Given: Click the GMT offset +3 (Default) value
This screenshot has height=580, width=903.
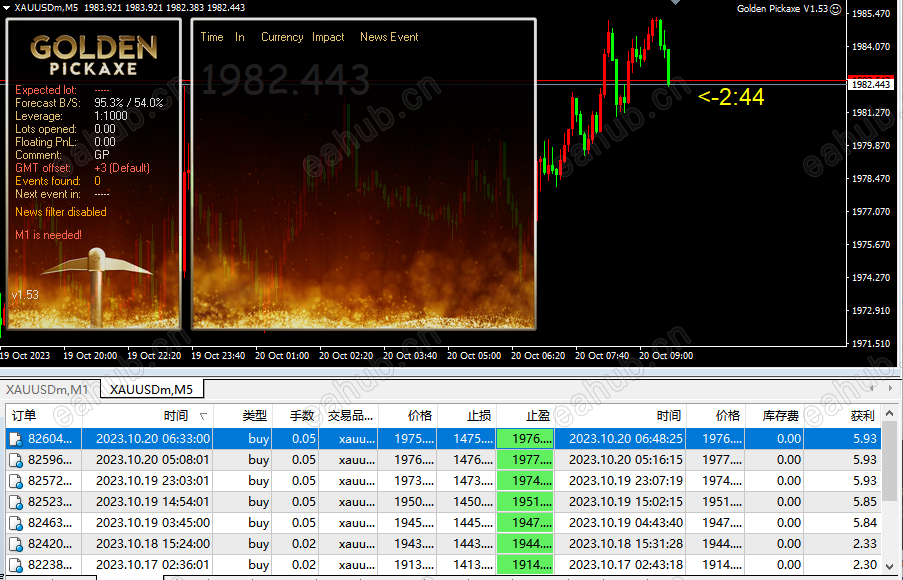Looking at the screenshot, I should coord(122,168).
